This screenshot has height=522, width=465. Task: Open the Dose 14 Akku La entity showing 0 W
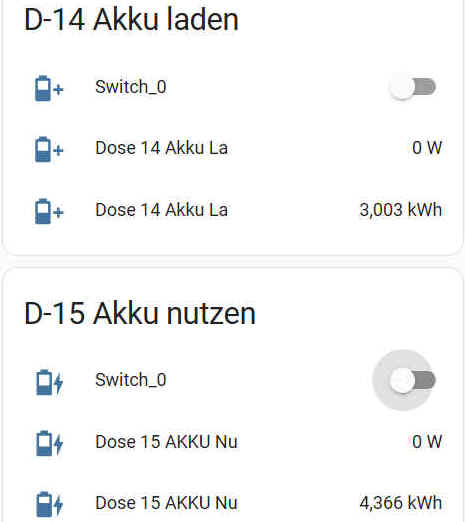[162, 148]
